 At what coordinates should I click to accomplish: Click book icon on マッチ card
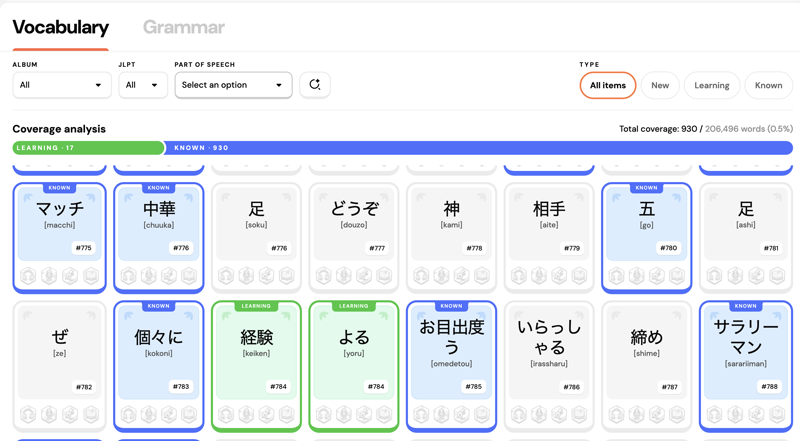(91, 276)
